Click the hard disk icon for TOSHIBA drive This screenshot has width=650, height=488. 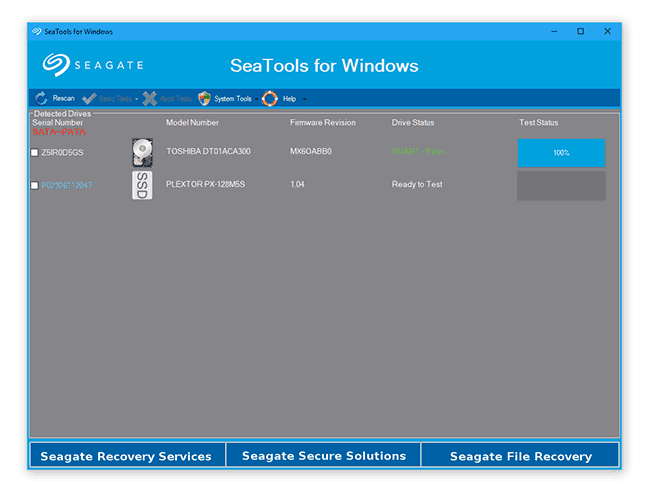[142, 153]
